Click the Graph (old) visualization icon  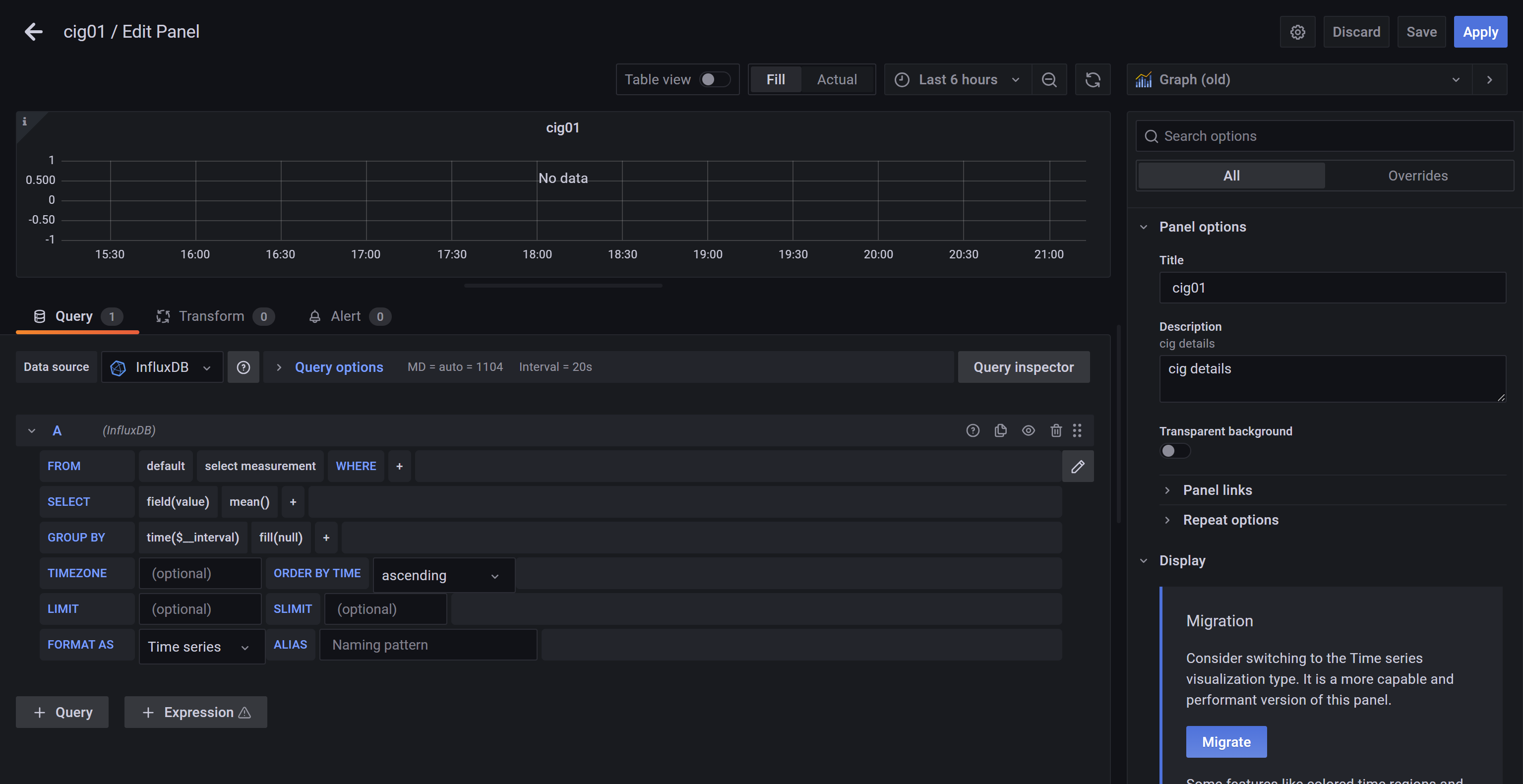(x=1144, y=80)
